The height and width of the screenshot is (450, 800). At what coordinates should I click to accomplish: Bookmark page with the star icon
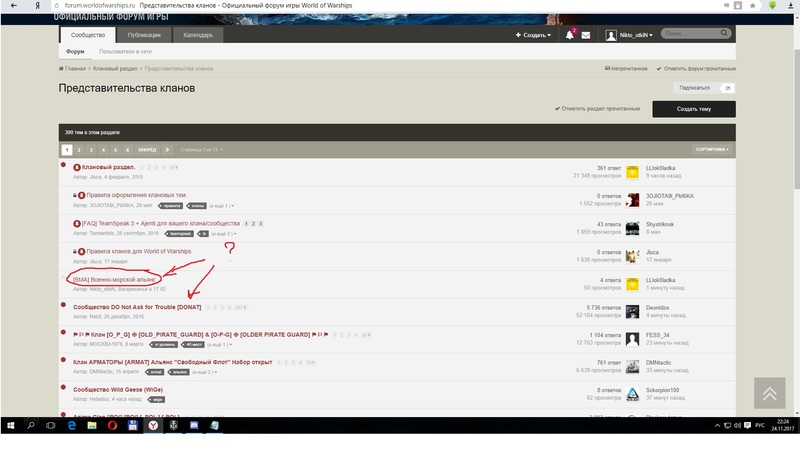[753, 5]
